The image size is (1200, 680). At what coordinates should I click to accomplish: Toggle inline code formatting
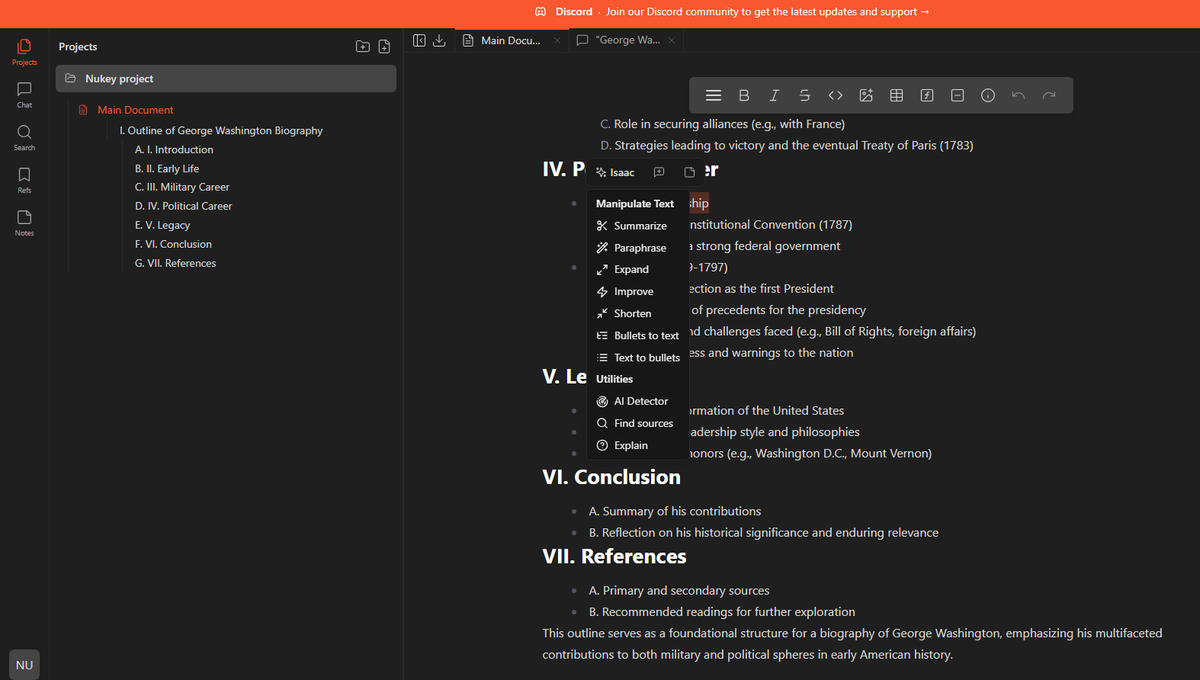coord(835,95)
